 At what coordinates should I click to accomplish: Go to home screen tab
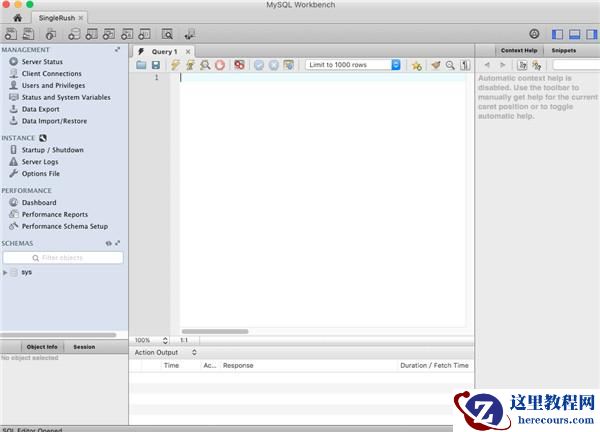(18, 18)
